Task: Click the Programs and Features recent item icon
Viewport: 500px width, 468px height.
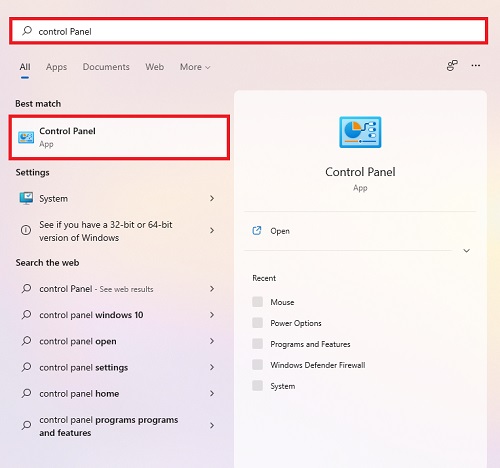Action: 257,344
